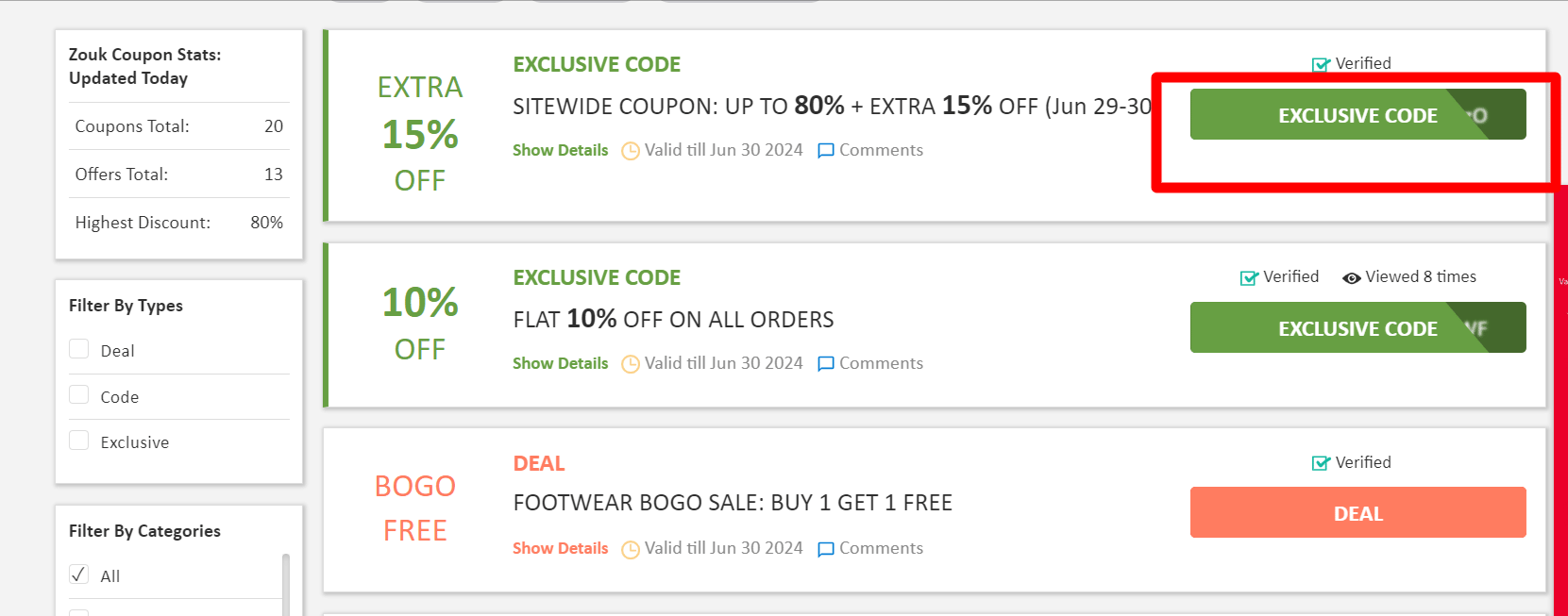The width and height of the screenshot is (1568, 616).
Task: Reveal the exclusive code for extra 15% off
Action: coord(1357,115)
